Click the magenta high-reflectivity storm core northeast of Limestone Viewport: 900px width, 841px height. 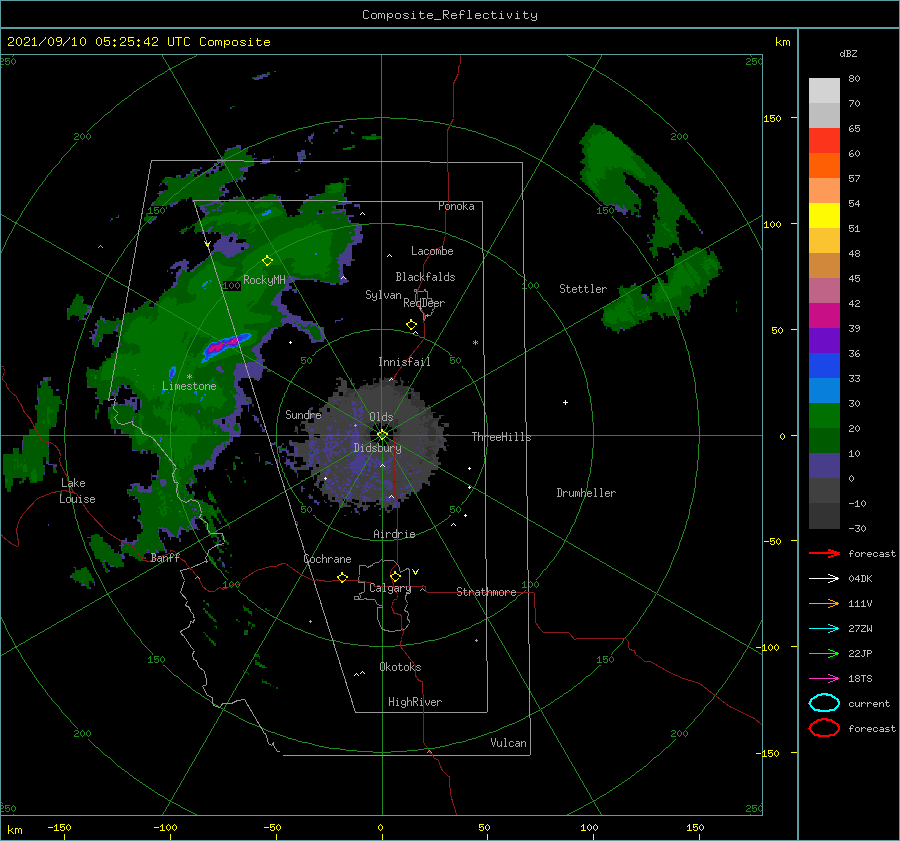point(223,345)
